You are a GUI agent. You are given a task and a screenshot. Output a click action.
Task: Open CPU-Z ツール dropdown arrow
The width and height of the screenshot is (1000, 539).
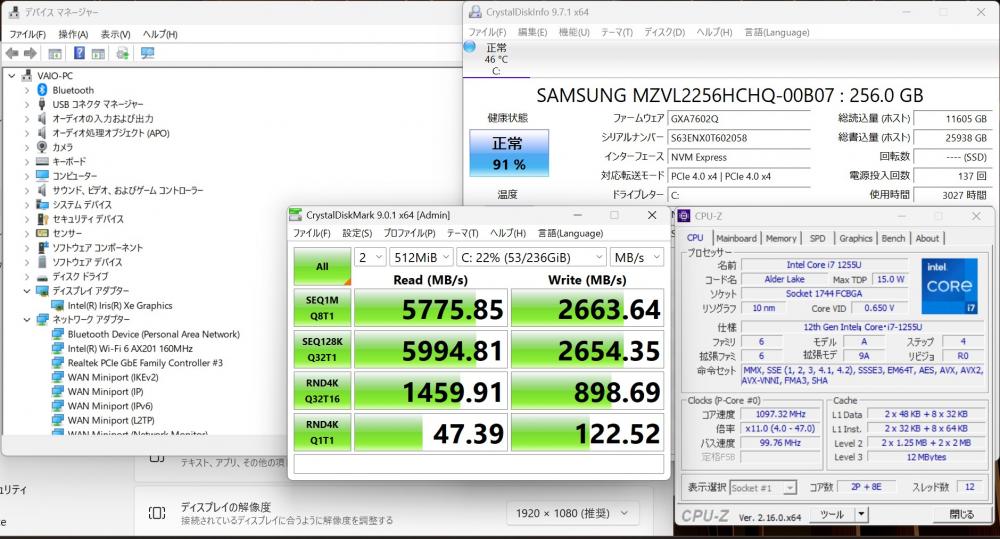[x=862, y=514]
